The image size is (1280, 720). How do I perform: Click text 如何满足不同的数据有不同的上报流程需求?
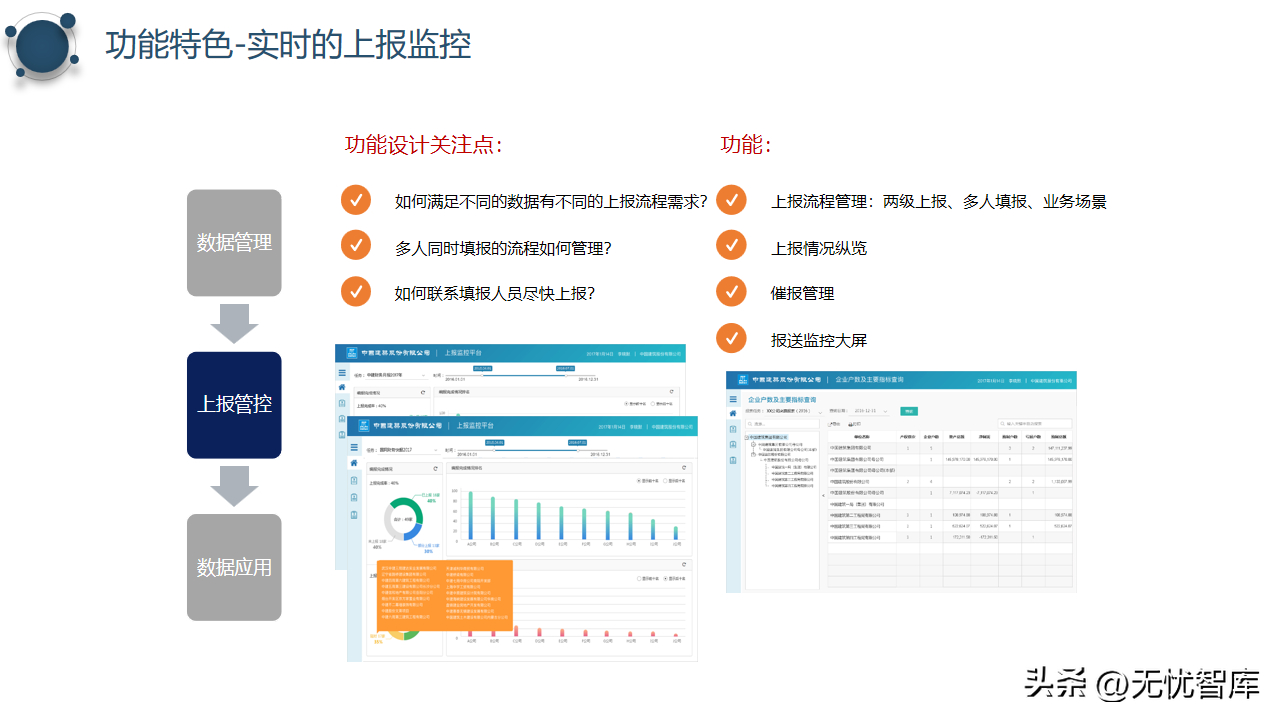pyautogui.click(x=551, y=201)
